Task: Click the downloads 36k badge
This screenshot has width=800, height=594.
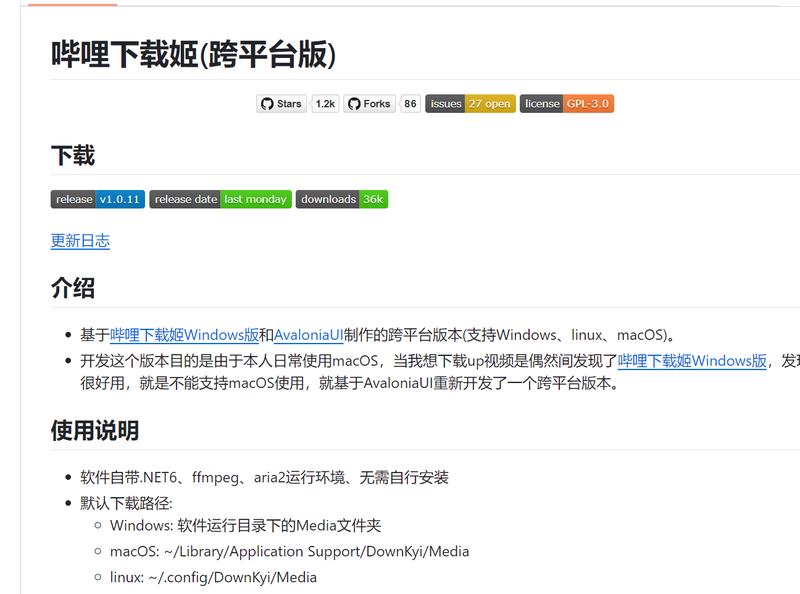Action: click(x=342, y=199)
